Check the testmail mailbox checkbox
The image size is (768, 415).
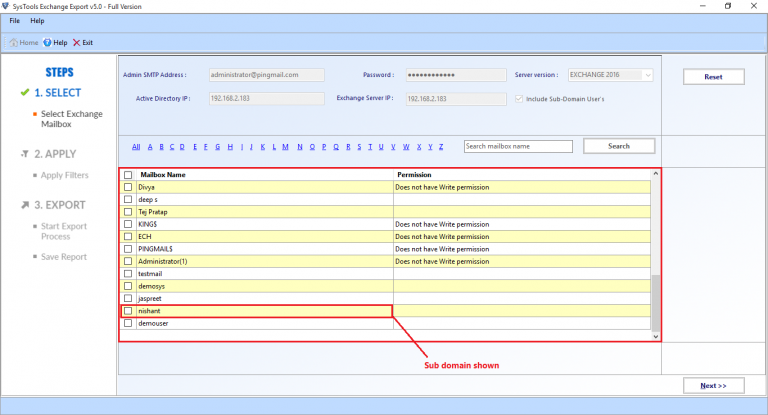[128, 274]
